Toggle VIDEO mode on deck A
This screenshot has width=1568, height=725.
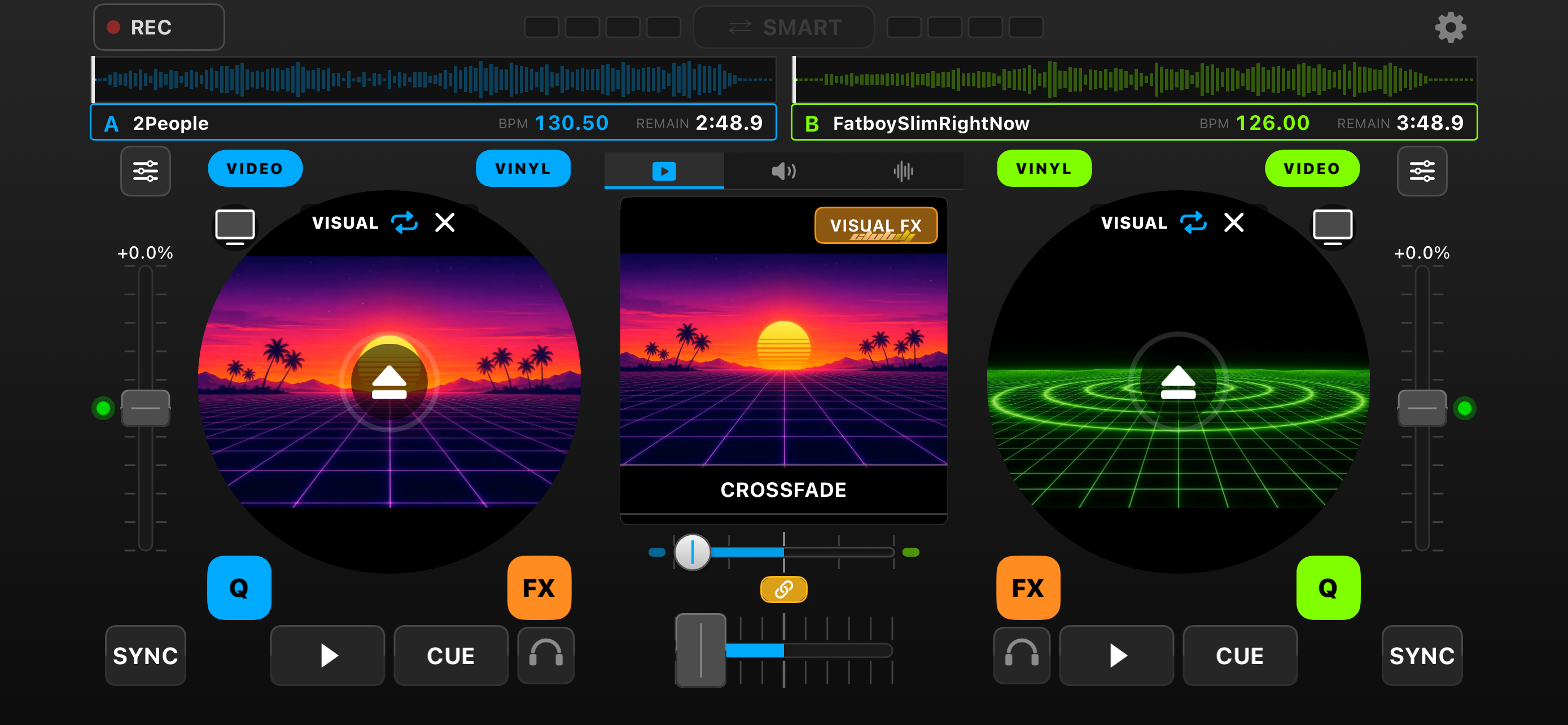point(255,169)
